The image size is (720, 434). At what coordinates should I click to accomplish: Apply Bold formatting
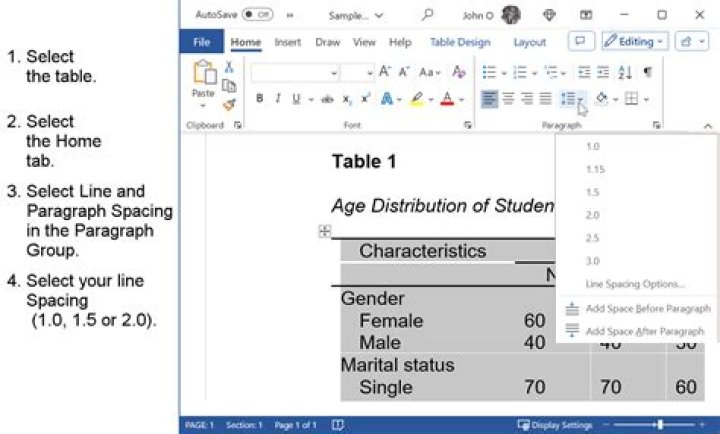coord(259,98)
